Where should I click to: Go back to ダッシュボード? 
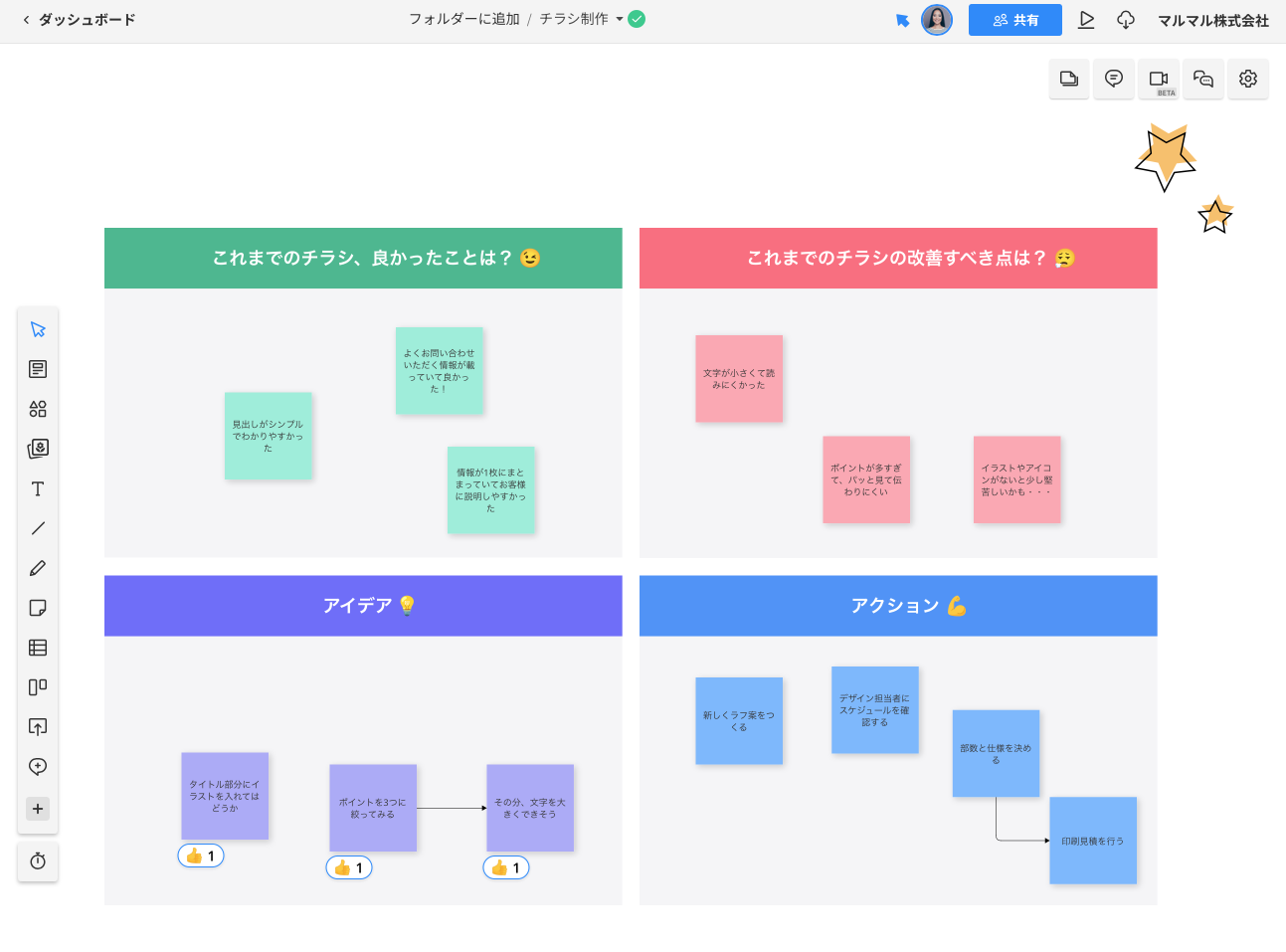coord(79,20)
